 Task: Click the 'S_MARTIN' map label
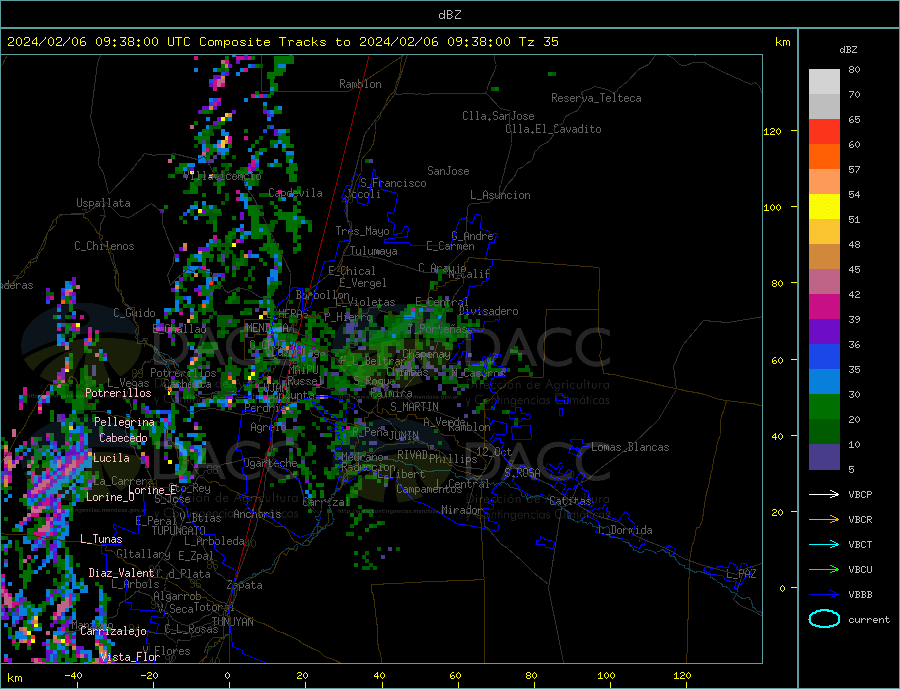pyautogui.click(x=414, y=407)
